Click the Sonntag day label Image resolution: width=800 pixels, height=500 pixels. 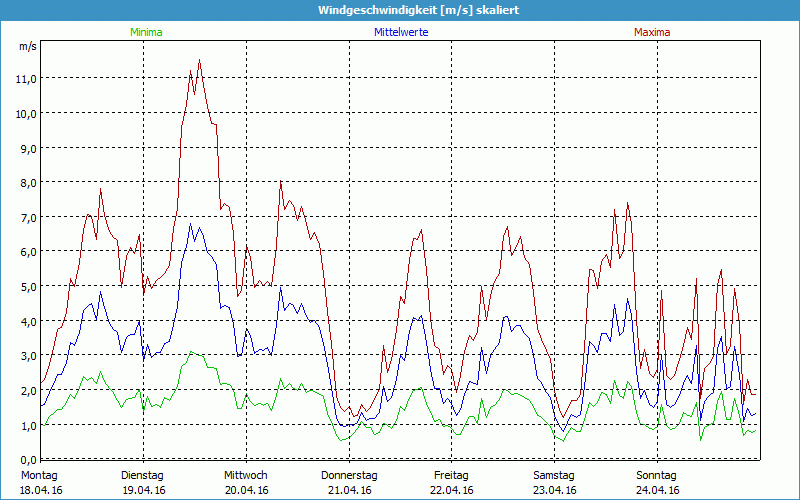pos(657,476)
